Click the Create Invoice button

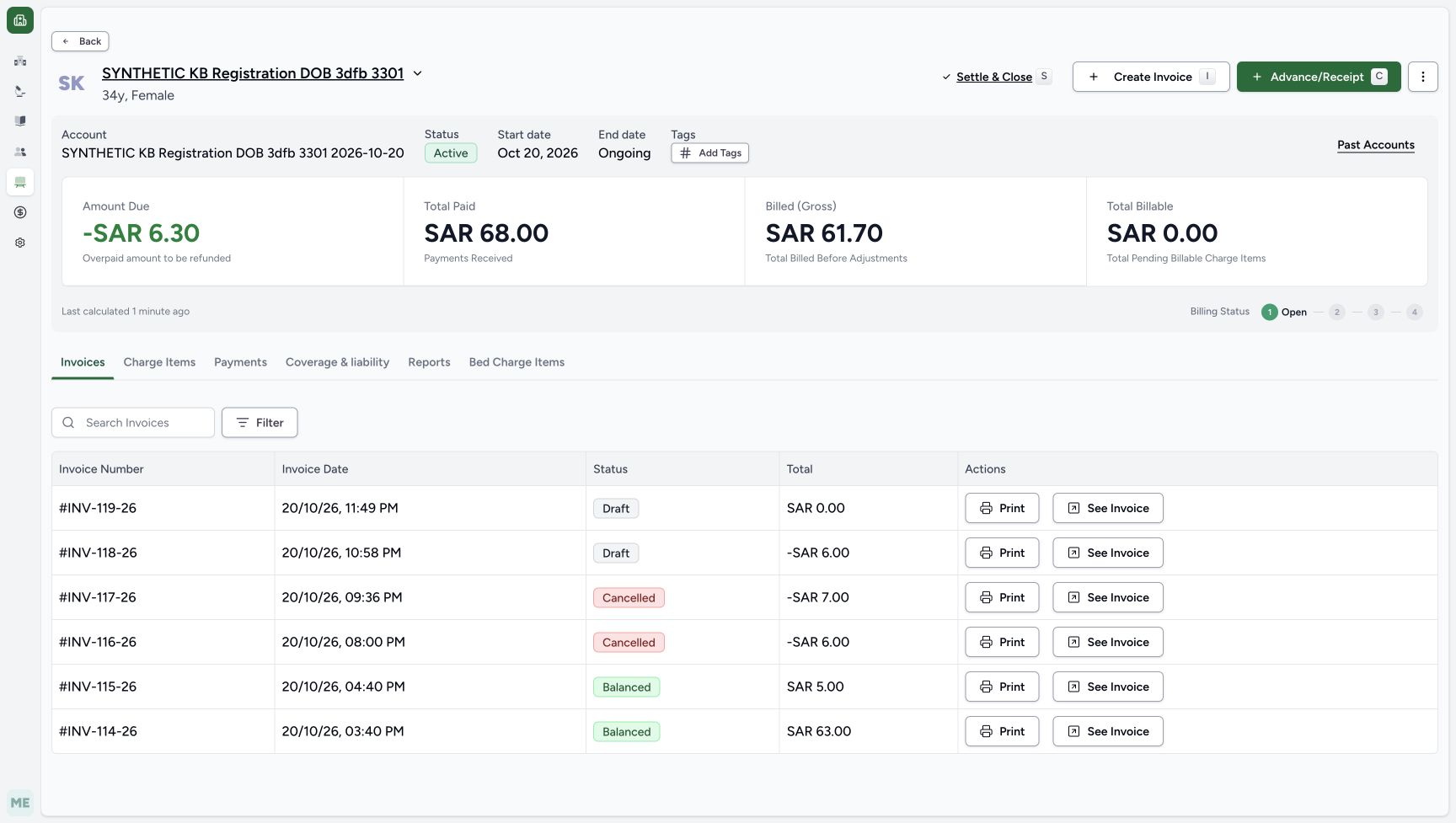coord(1151,77)
